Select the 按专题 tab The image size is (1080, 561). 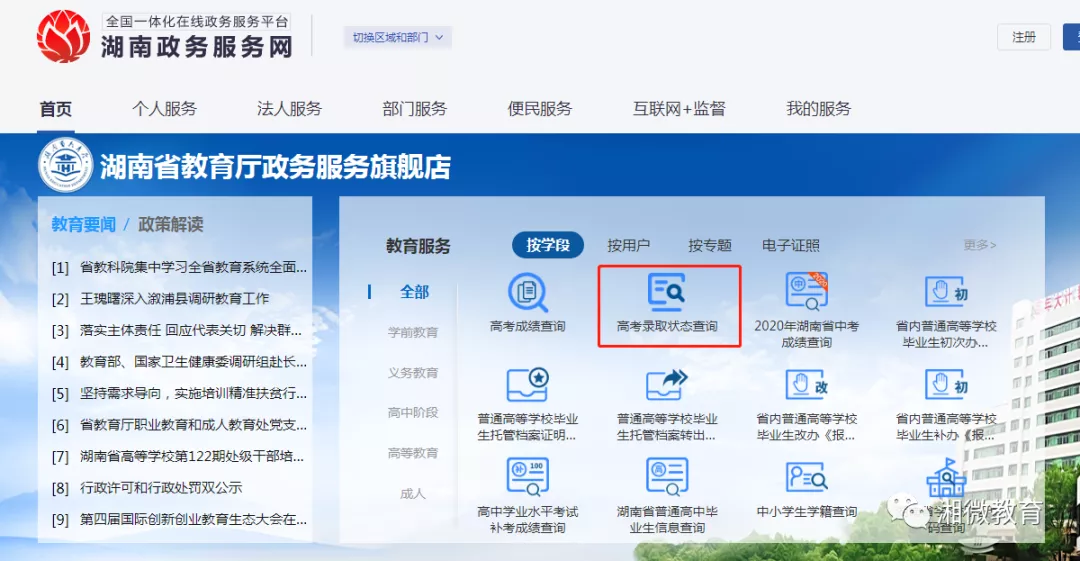(709, 245)
